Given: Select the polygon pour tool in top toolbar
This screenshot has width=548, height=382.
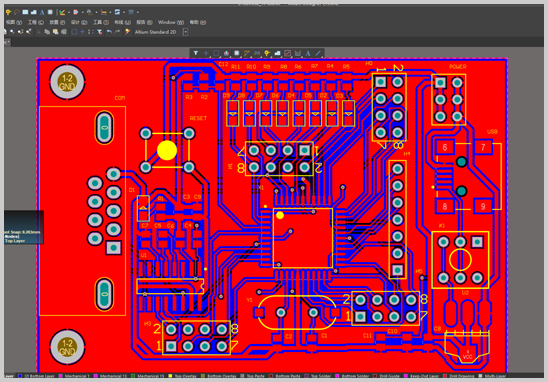Looking at the screenshot, I should click(34, 12).
